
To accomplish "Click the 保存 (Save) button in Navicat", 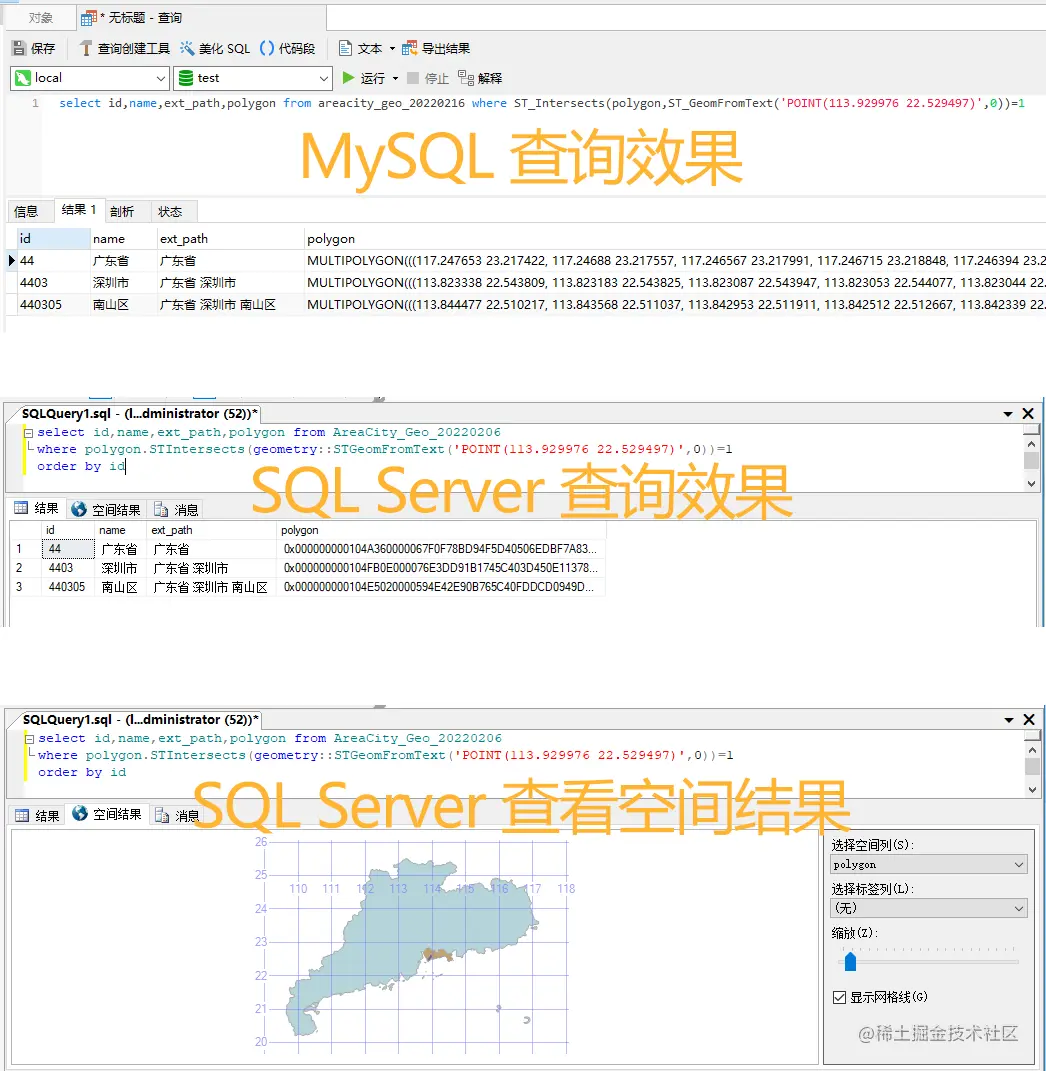I will click(33, 48).
